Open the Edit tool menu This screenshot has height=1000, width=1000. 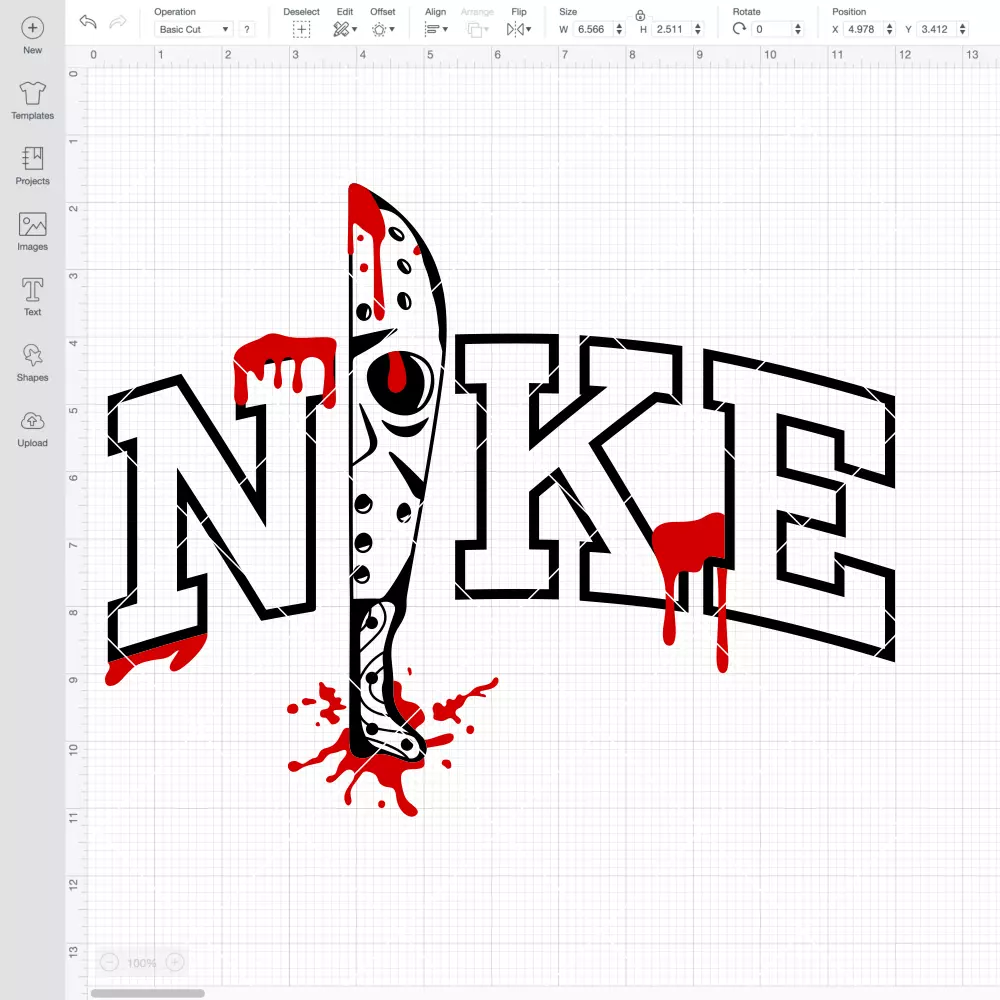(345, 29)
